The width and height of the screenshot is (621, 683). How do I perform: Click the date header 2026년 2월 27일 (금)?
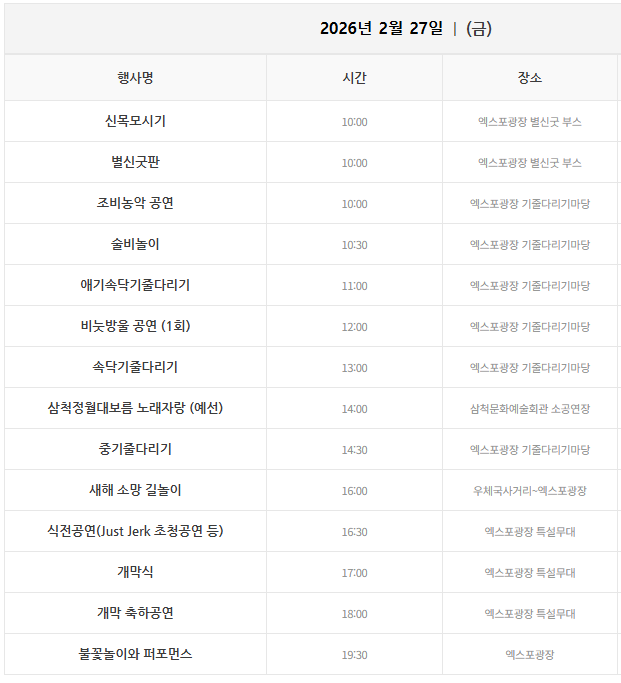tap(405, 28)
